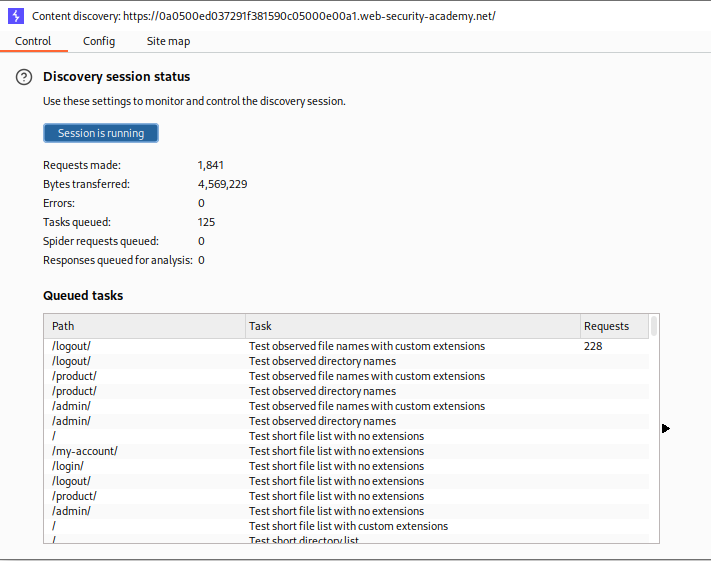The height and width of the screenshot is (561, 711).
Task: Open the Site map tab
Action: click(168, 41)
